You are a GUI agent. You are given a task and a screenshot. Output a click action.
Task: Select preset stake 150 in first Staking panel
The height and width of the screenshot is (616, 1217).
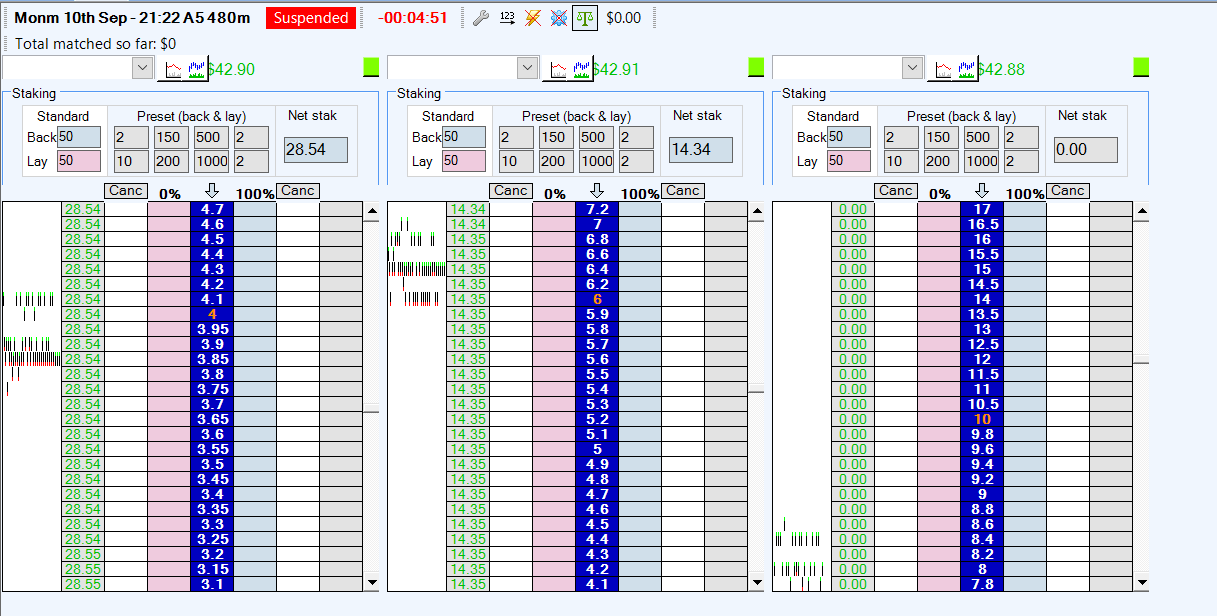pyautogui.click(x=171, y=137)
